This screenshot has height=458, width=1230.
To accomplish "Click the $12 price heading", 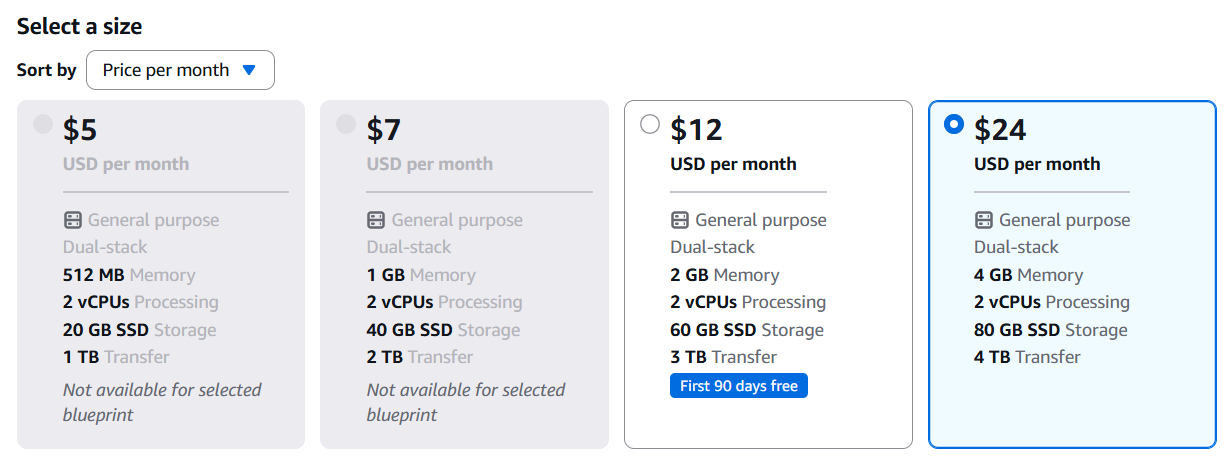I will pos(696,130).
